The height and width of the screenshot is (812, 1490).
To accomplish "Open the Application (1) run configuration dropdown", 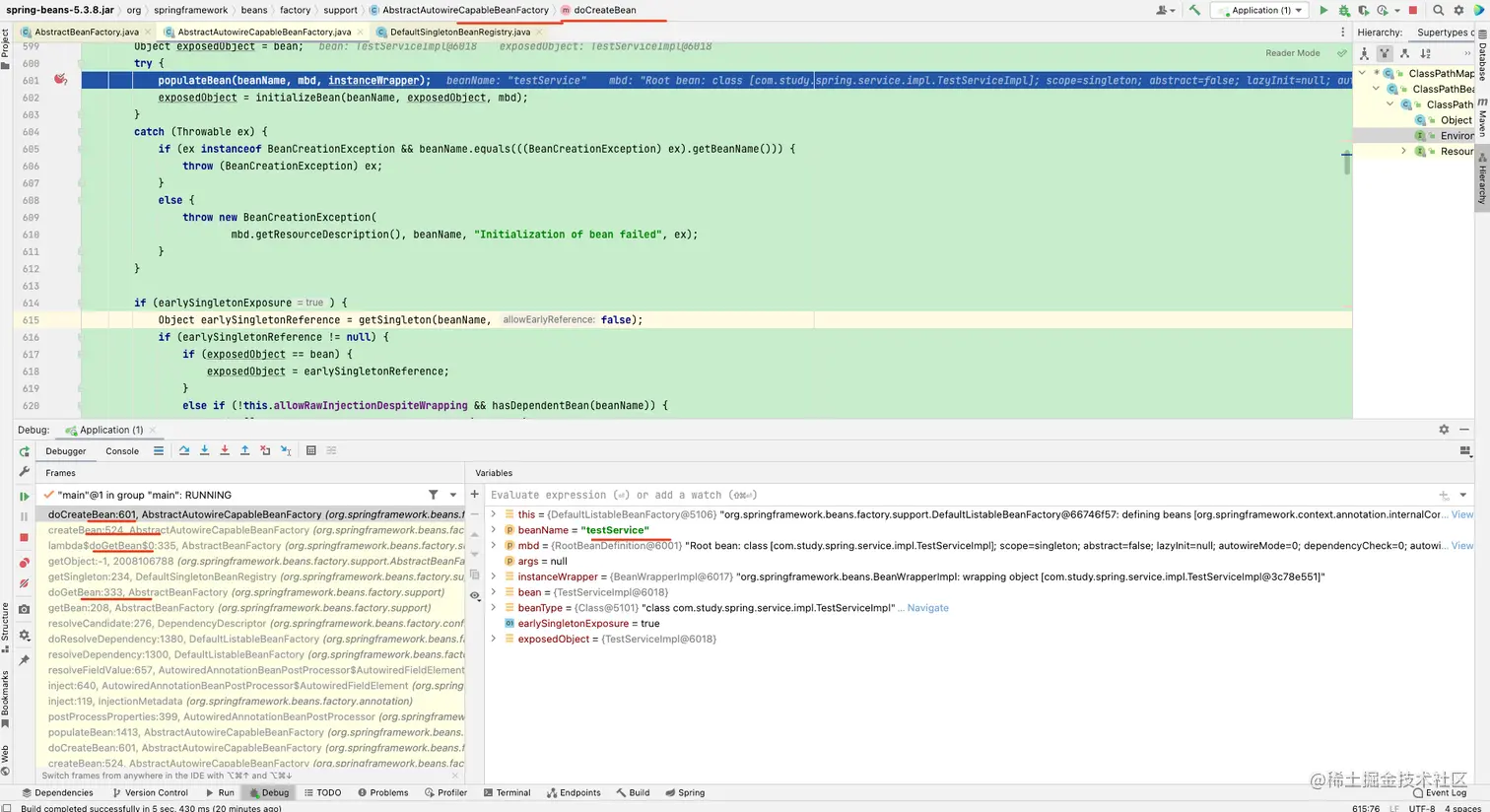I will 1258,10.
